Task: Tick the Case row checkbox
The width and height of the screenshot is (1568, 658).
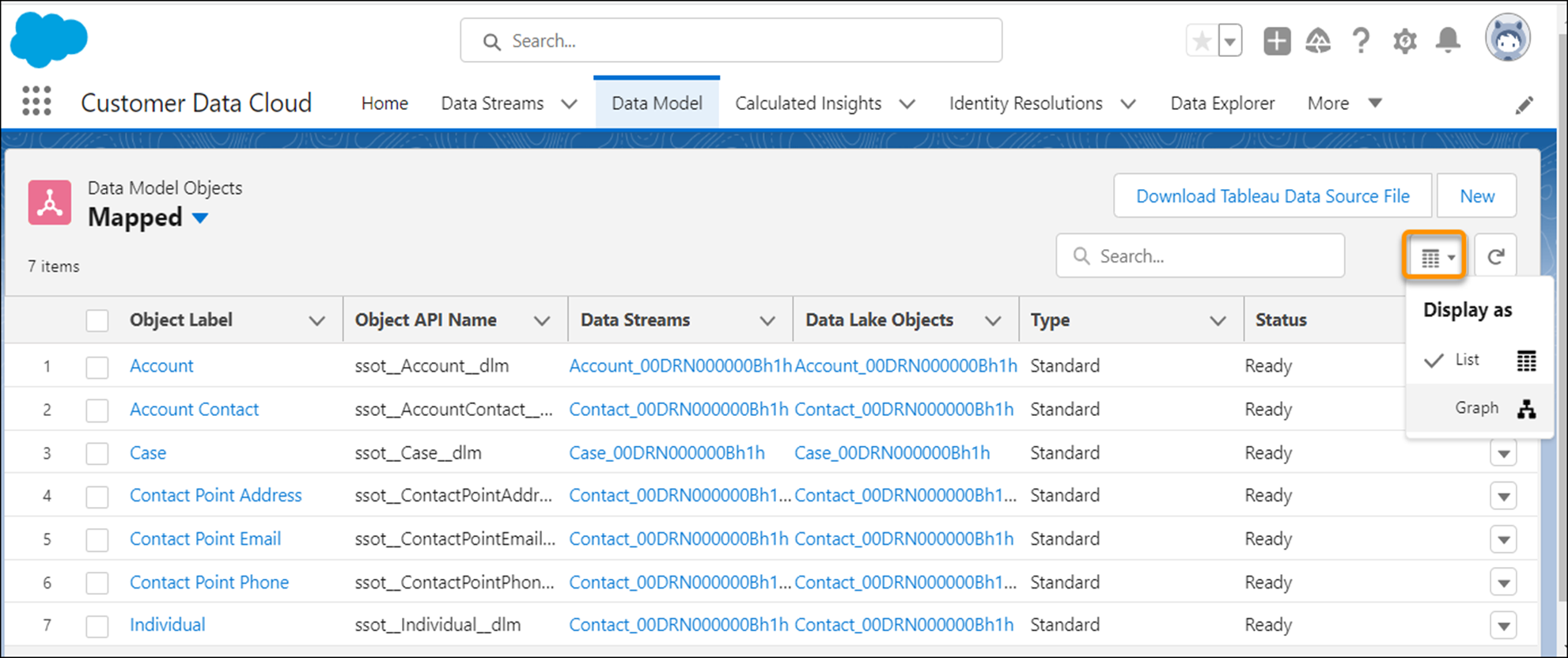Action: (x=97, y=454)
